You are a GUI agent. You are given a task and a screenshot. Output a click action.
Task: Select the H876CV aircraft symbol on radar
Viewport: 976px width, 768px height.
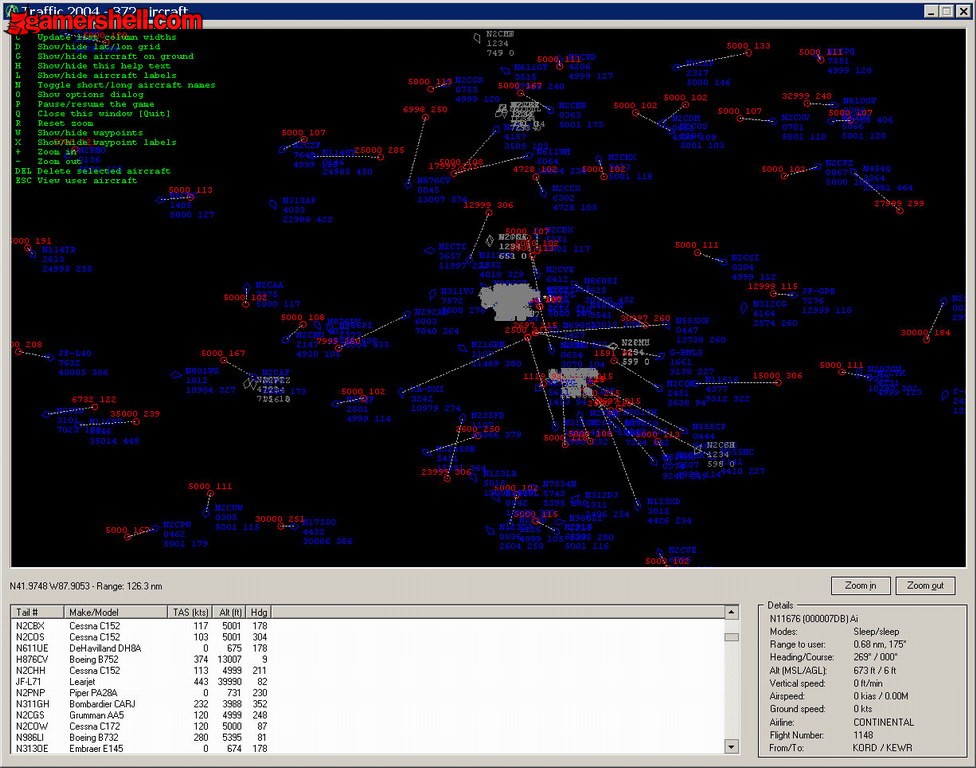[408, 184]
